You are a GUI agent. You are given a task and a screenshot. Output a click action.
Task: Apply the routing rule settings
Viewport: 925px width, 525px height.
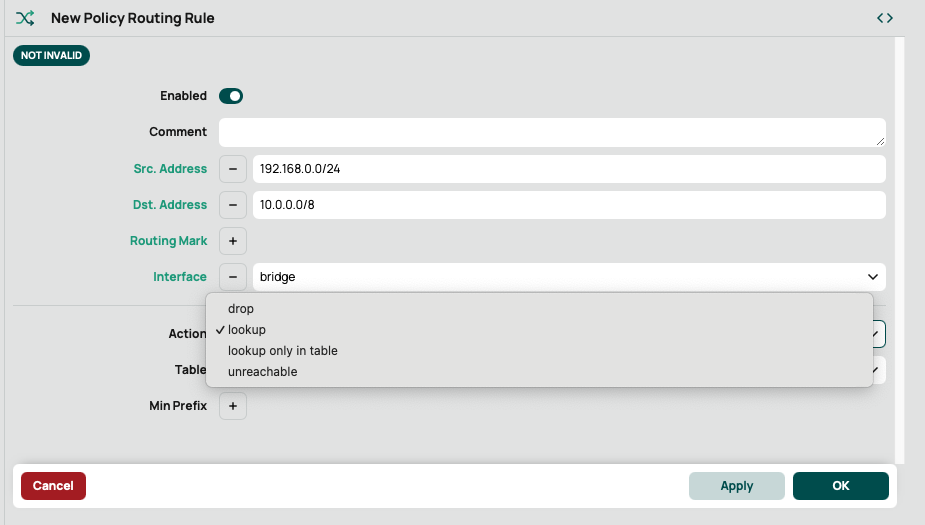pos(736,485)
